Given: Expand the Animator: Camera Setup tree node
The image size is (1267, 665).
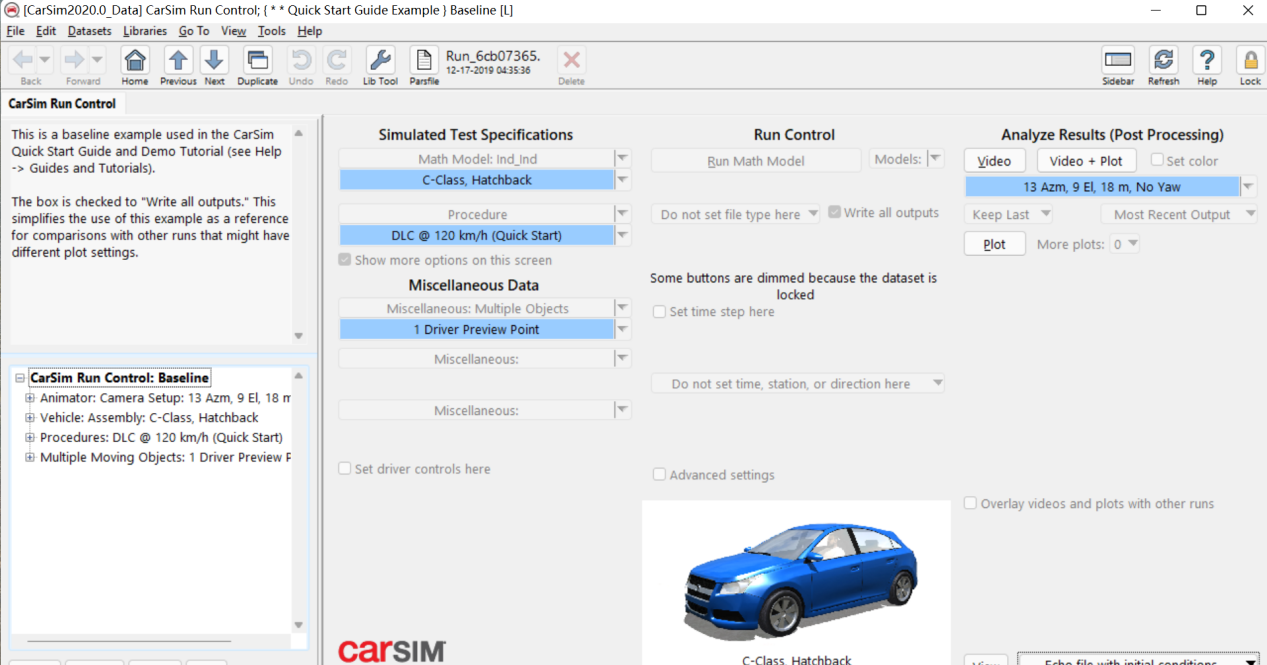Looking at the screenshot, I should (31, 398).
